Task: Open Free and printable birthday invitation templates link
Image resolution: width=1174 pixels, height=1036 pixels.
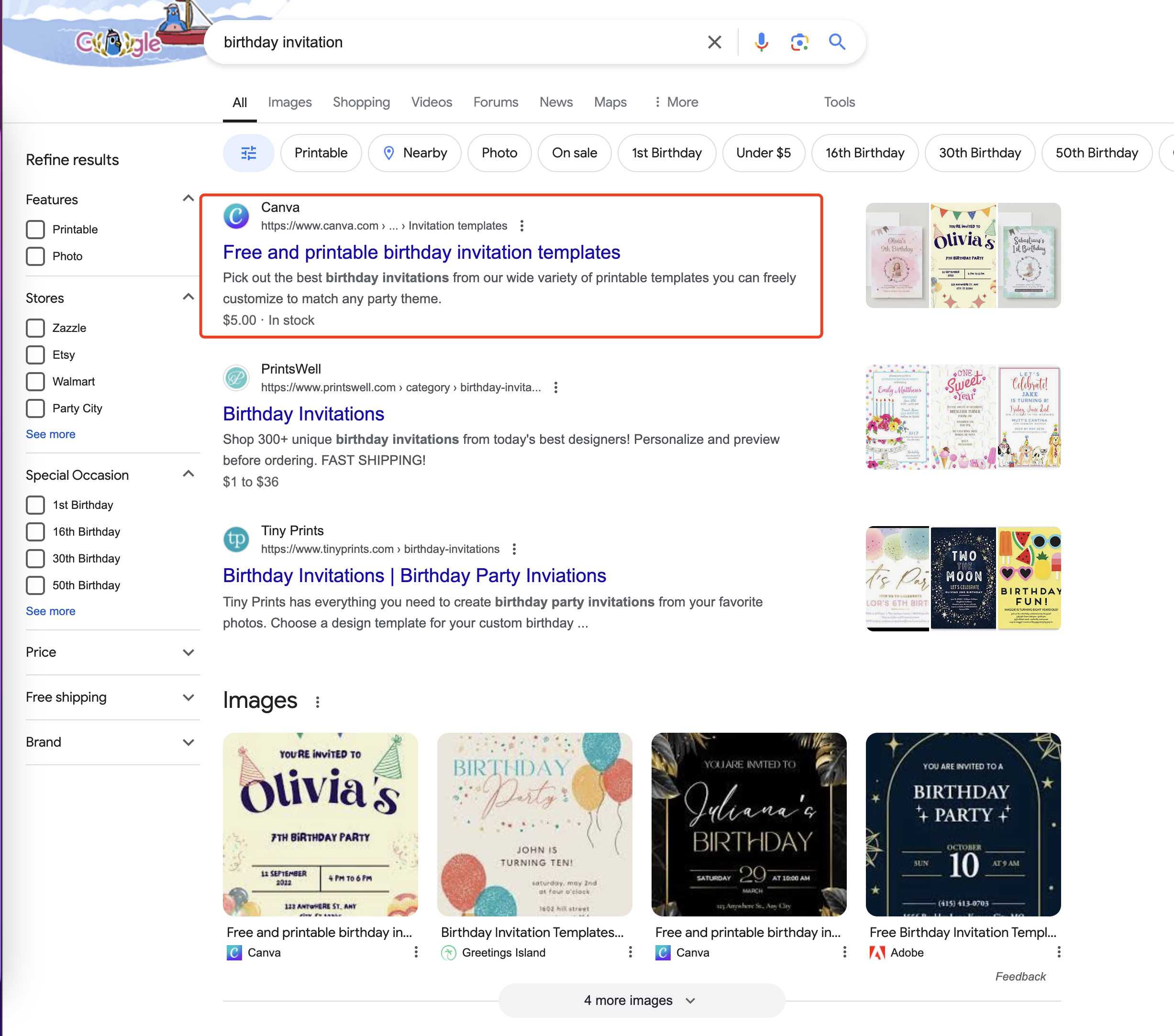Action: click(421, 252)
